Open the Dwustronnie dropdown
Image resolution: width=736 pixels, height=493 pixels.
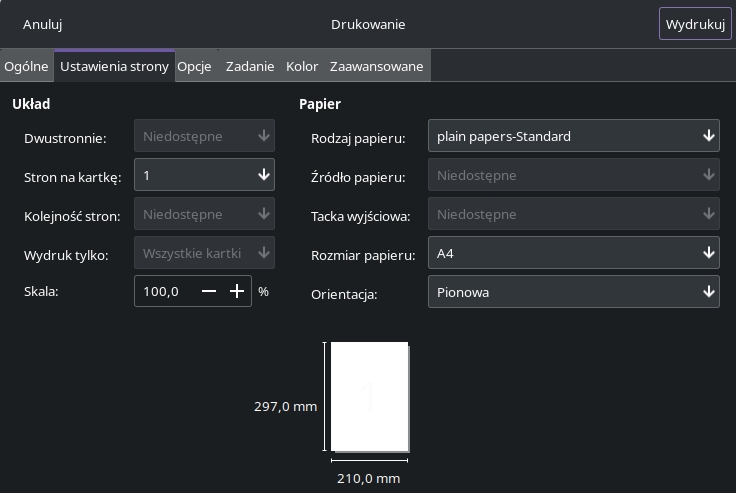click(x=204, y=136)
